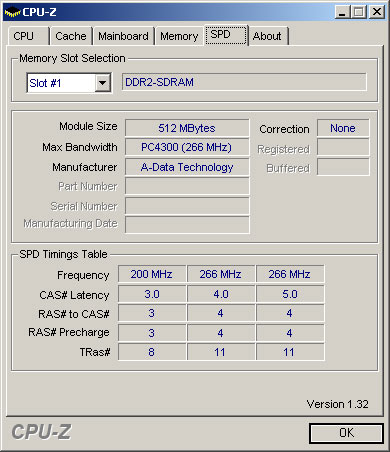This screenshot has width=390, height=452.
Task: Click the 200 MHz frequency cell
Action: pyautogui.click(x=152, y=274)
